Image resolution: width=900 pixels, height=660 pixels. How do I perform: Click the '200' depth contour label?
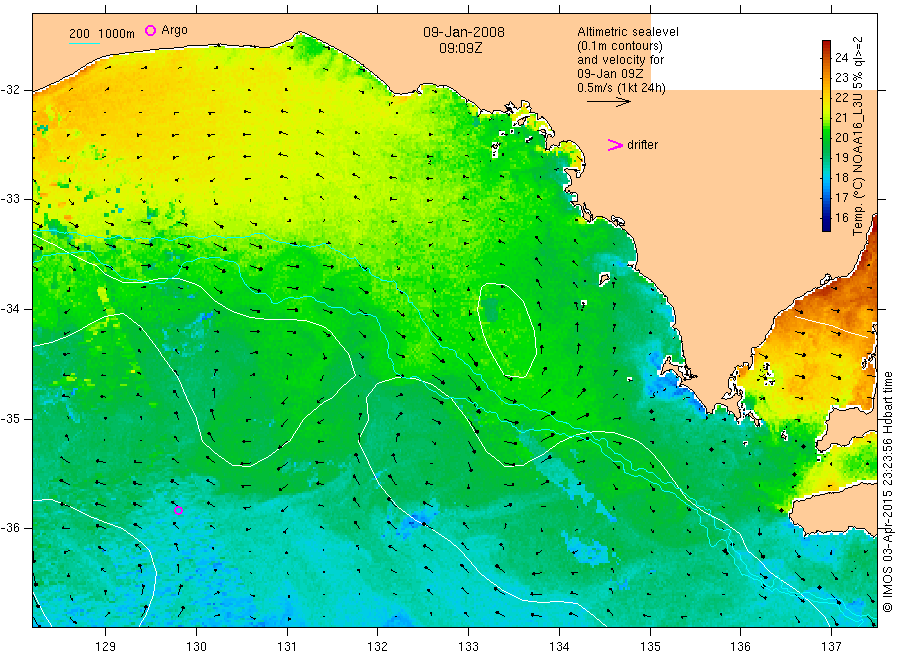click(x=79, y=34)
